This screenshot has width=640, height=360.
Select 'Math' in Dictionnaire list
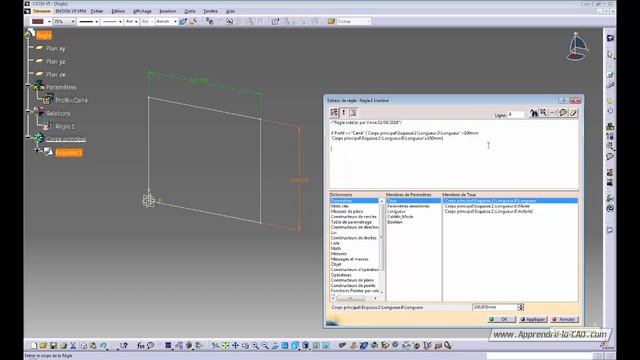pos(336,248)
